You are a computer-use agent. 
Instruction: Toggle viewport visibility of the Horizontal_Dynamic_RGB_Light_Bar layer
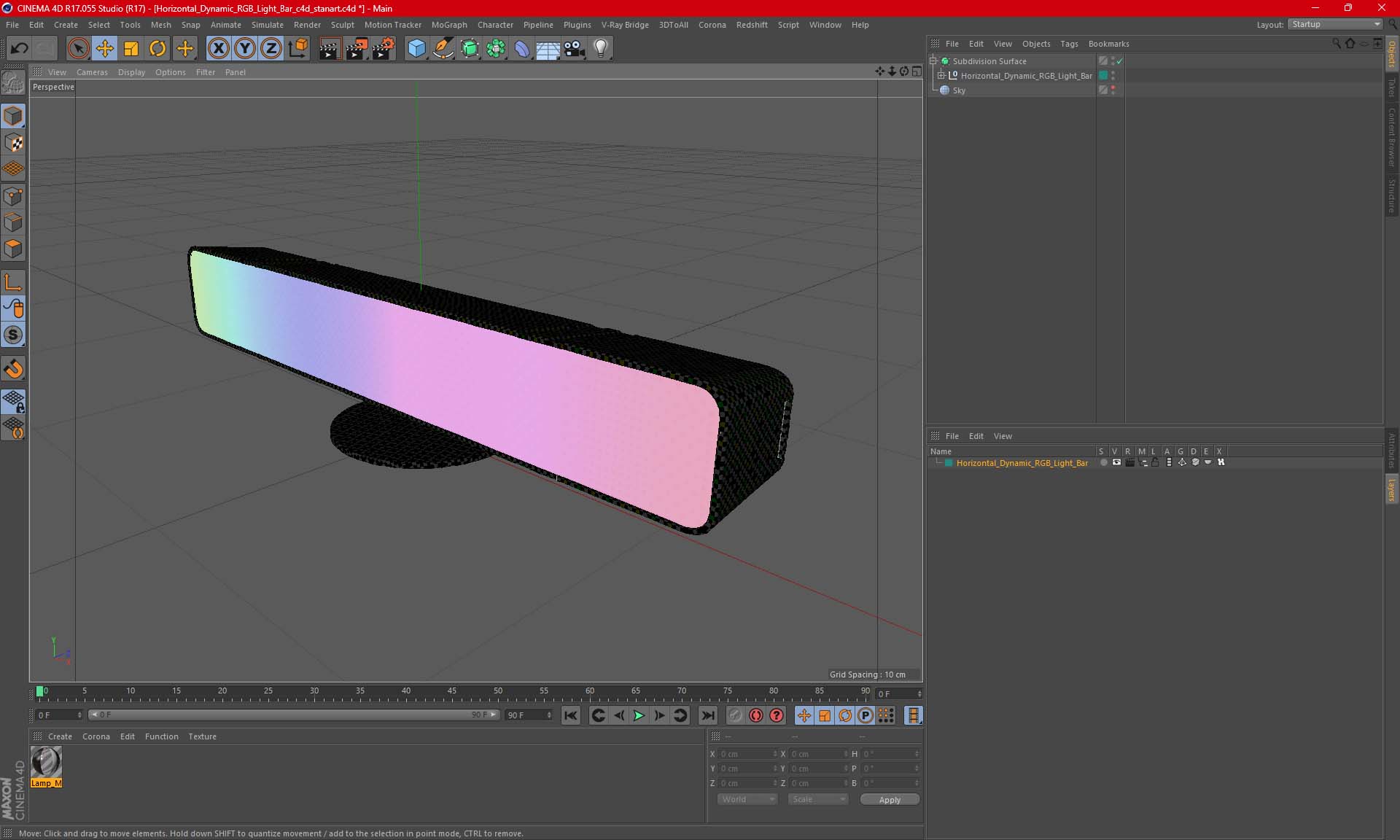(x=1116, y=463)
